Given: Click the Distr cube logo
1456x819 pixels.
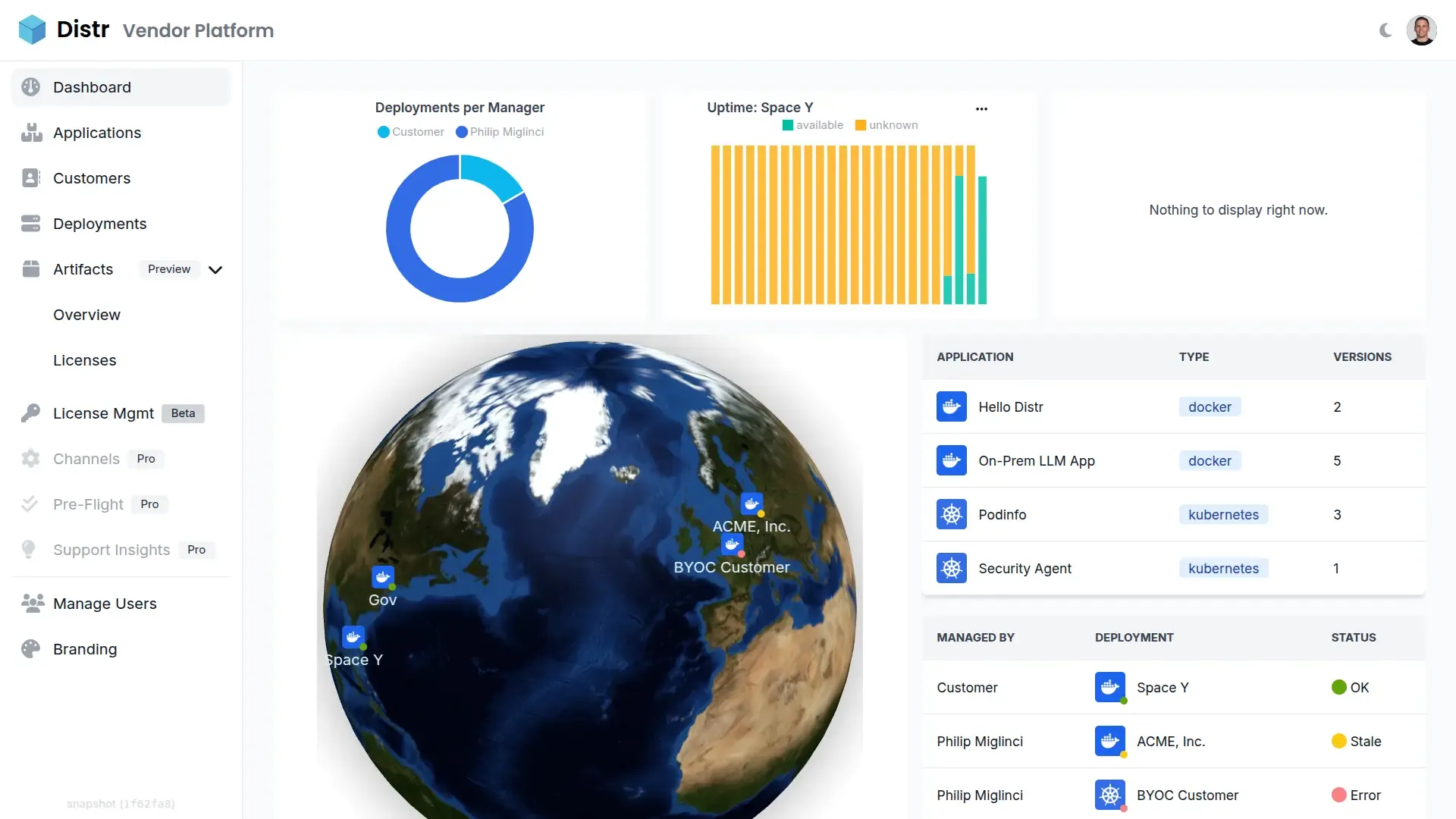Looking at the screenshot, I should click(x=31, y=29).
